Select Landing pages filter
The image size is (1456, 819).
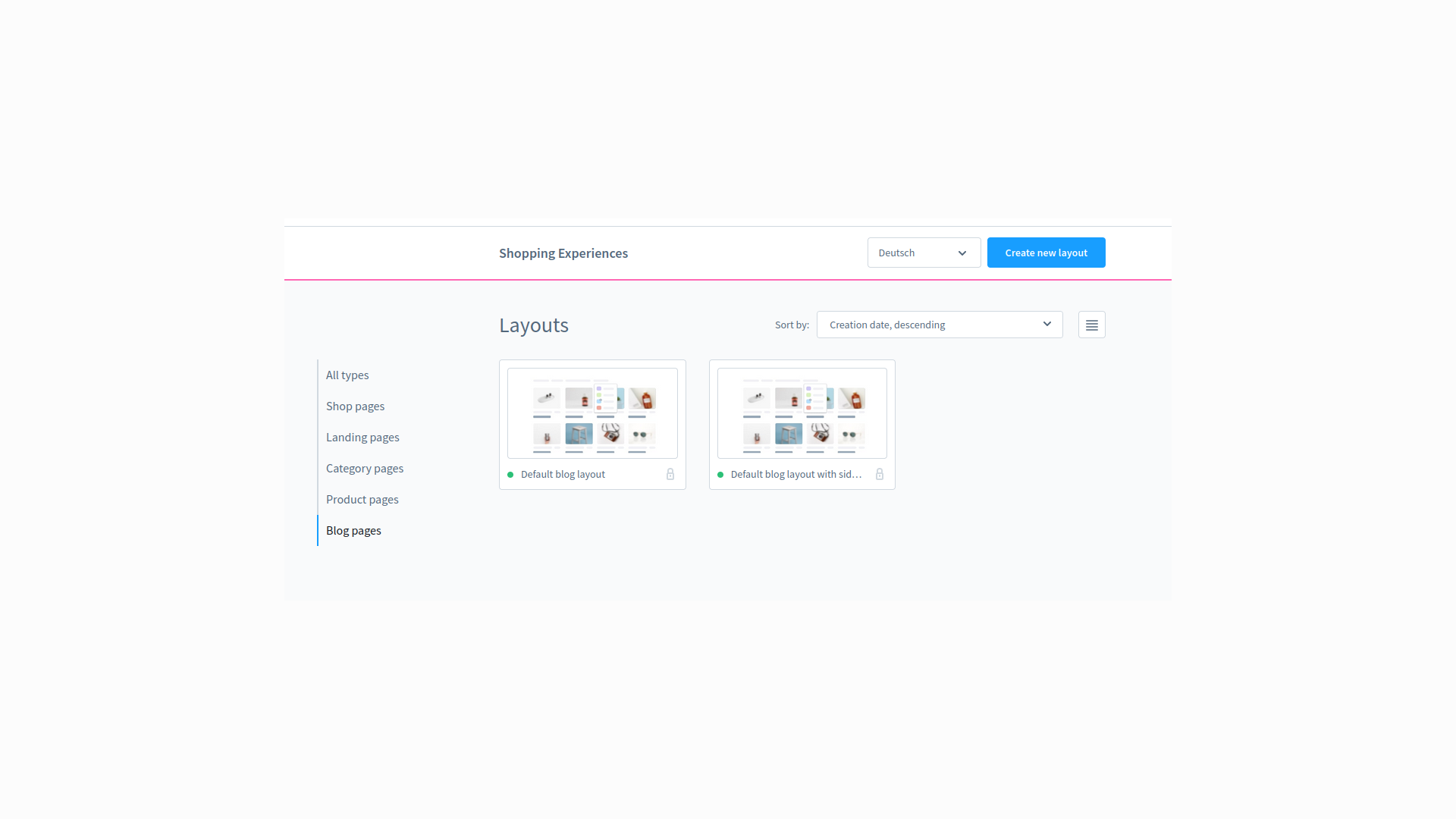(x=362, y=437)
